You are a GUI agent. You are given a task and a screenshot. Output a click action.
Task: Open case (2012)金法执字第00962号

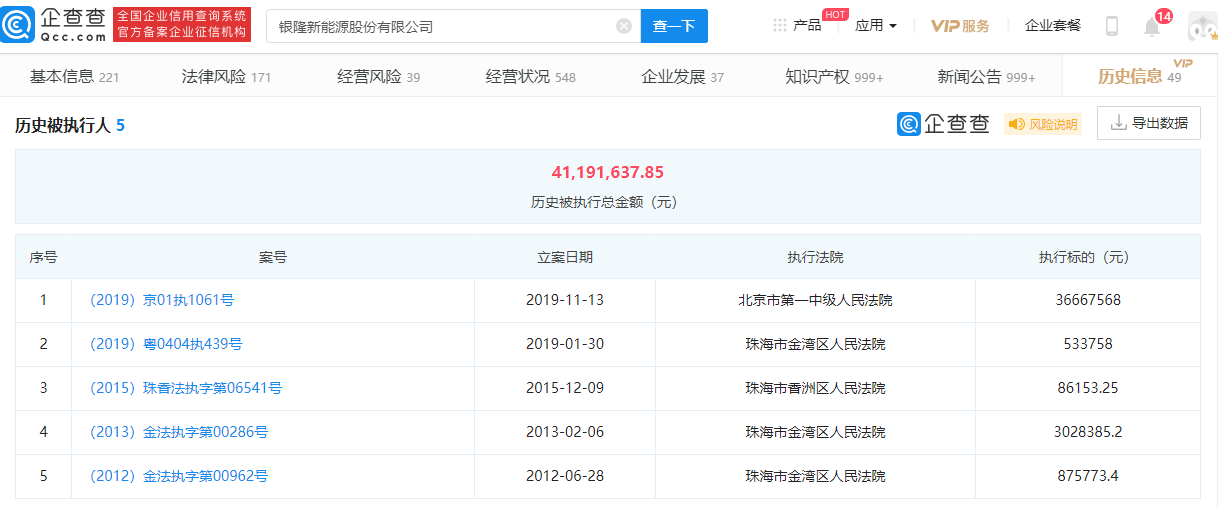(178, 476)
